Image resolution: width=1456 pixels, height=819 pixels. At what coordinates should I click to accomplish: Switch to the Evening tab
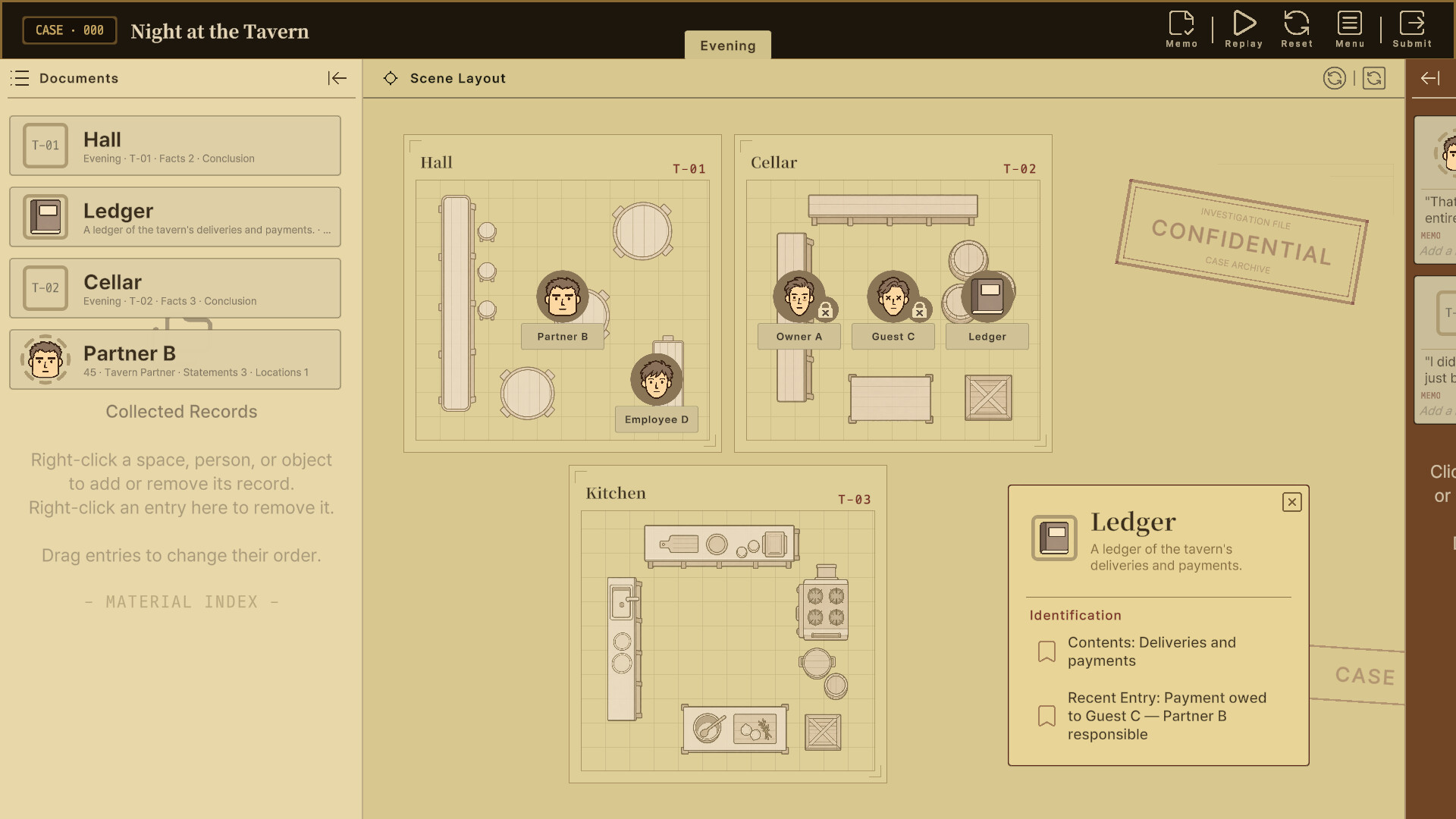(728, 45)
